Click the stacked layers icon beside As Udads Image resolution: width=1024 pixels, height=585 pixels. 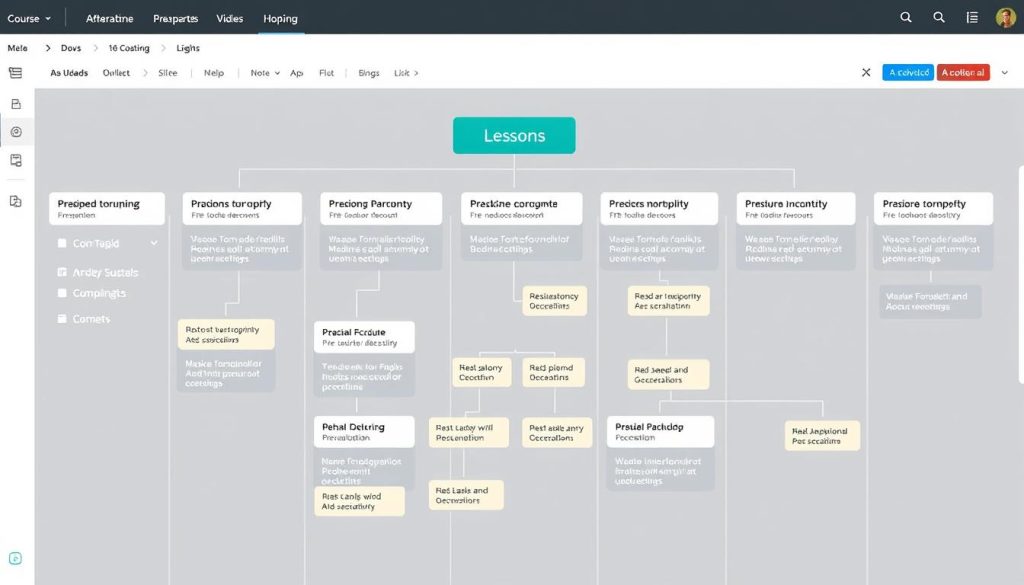coord(14,73)
